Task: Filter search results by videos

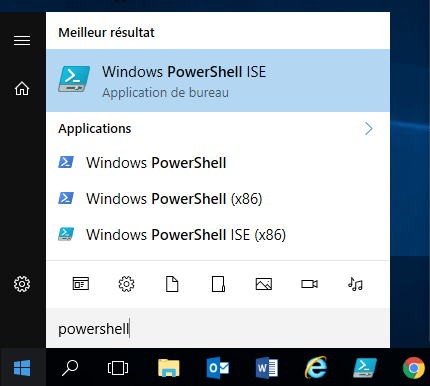Action: 309,284
